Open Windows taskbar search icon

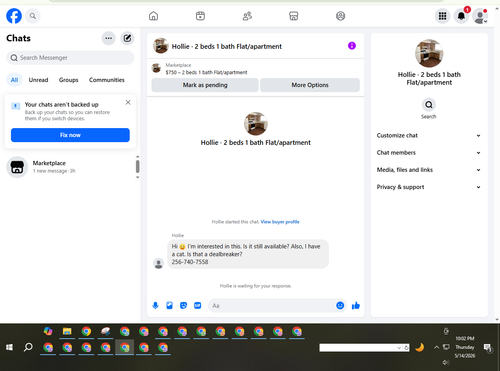(28, 348)
